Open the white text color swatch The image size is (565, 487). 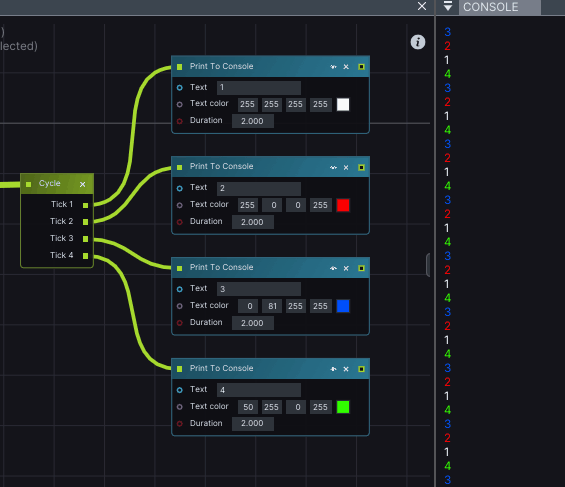click(343, 104)
